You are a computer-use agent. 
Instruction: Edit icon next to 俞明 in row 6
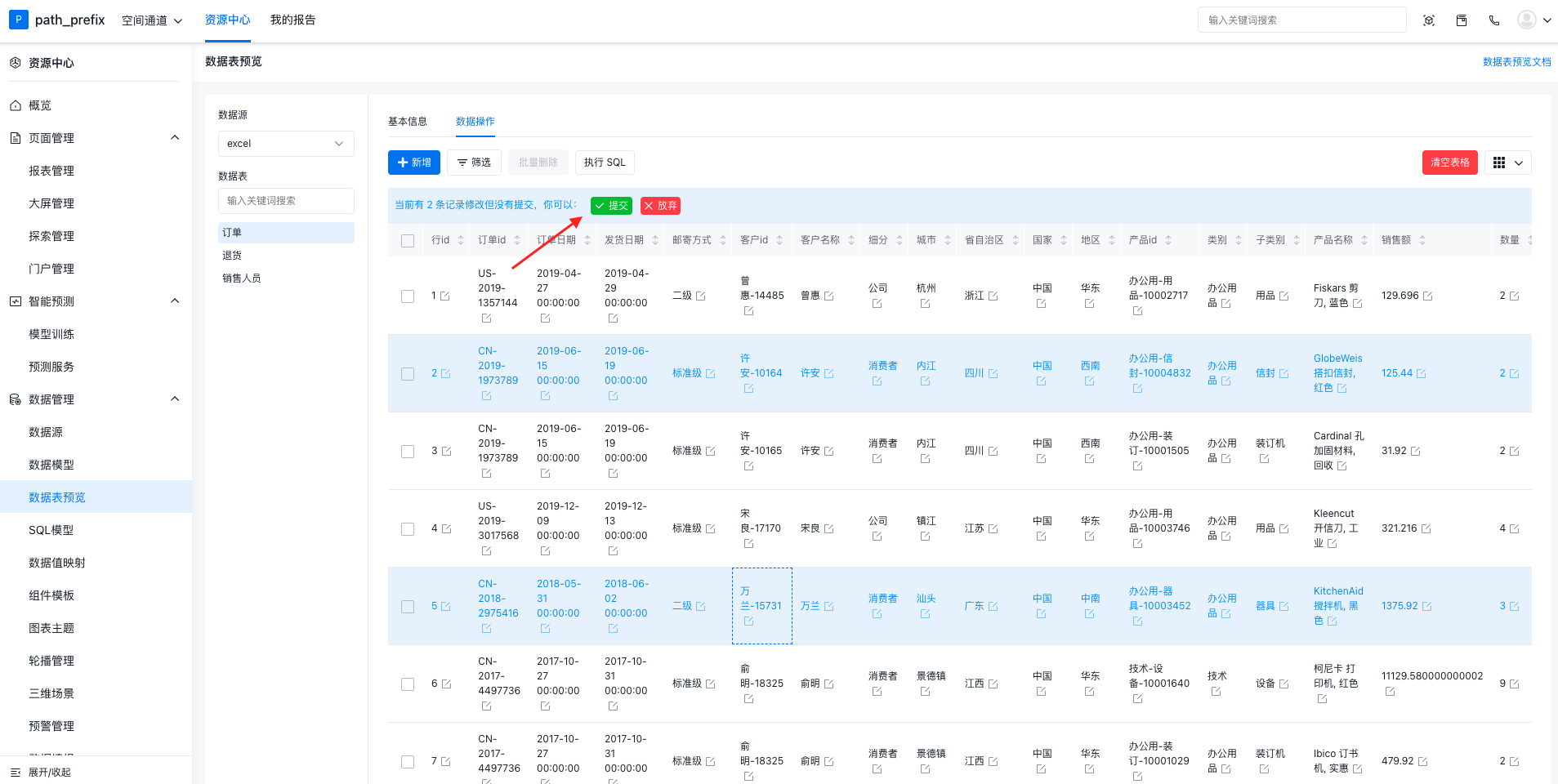pyautogui.click(x=829, y=684)
